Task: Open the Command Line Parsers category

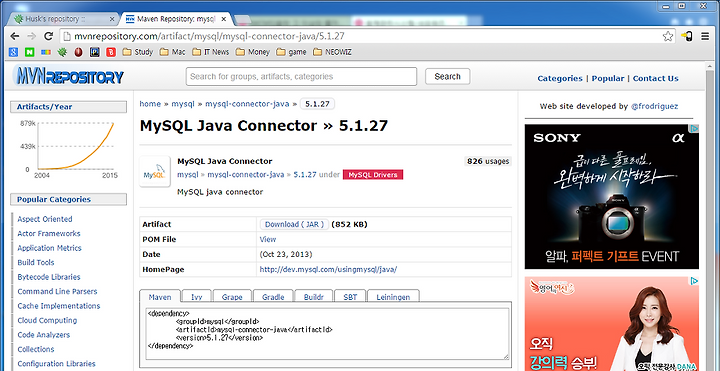Action: [57, 291]
